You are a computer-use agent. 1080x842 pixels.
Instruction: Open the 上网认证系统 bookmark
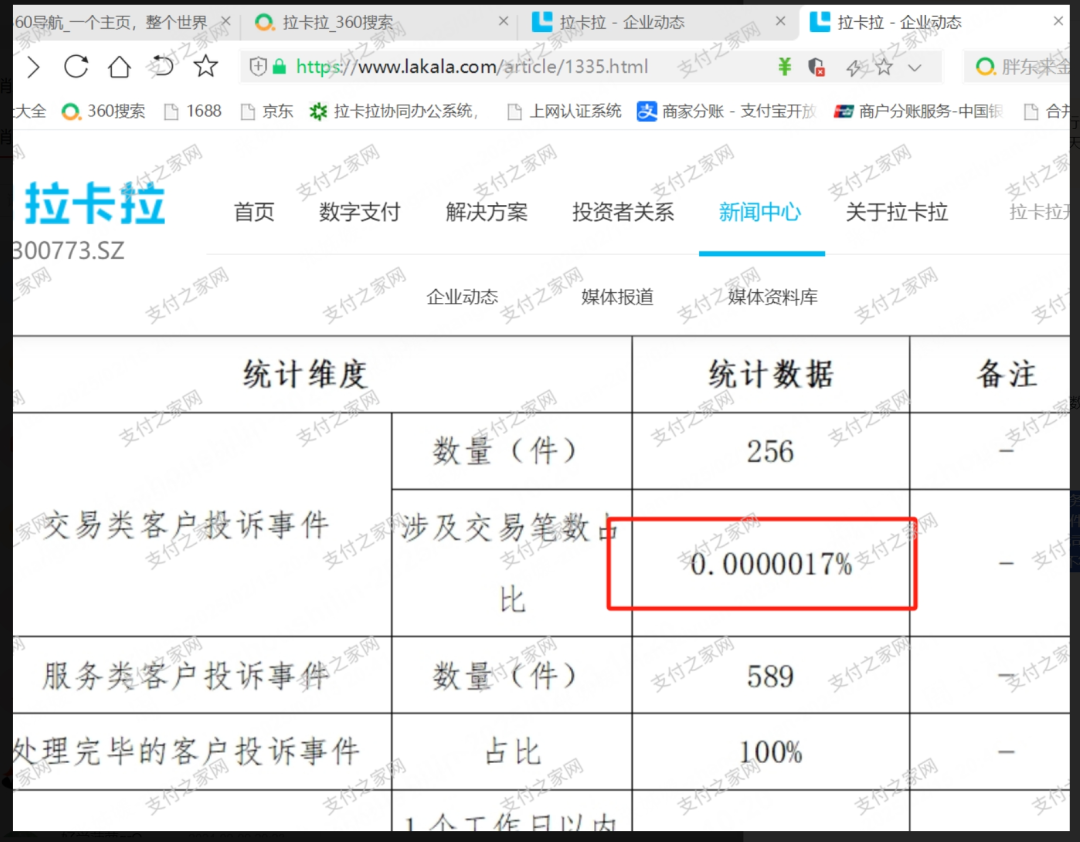564,111
